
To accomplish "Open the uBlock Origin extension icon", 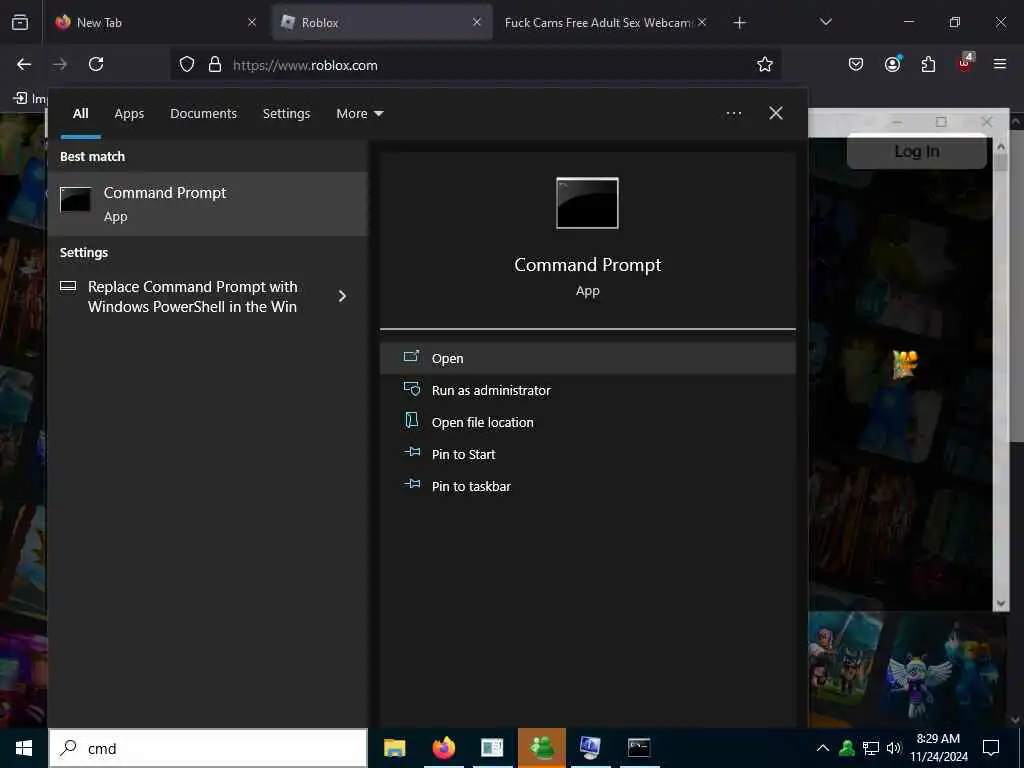I will click(965, 63).
